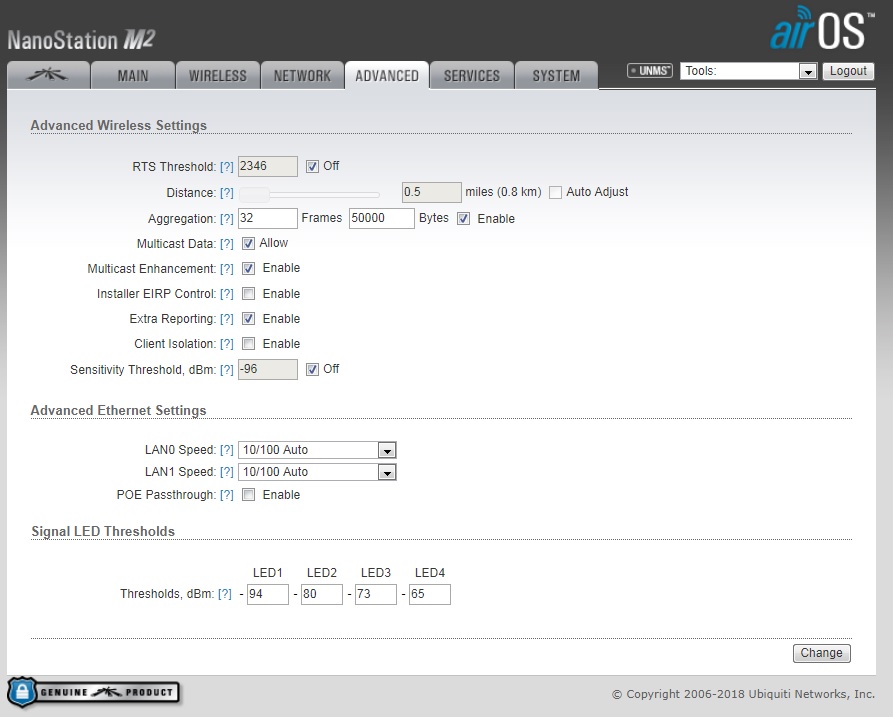893x717 pixels.
Task: Switch to the SERVICES tab
Action: point(472,76)
